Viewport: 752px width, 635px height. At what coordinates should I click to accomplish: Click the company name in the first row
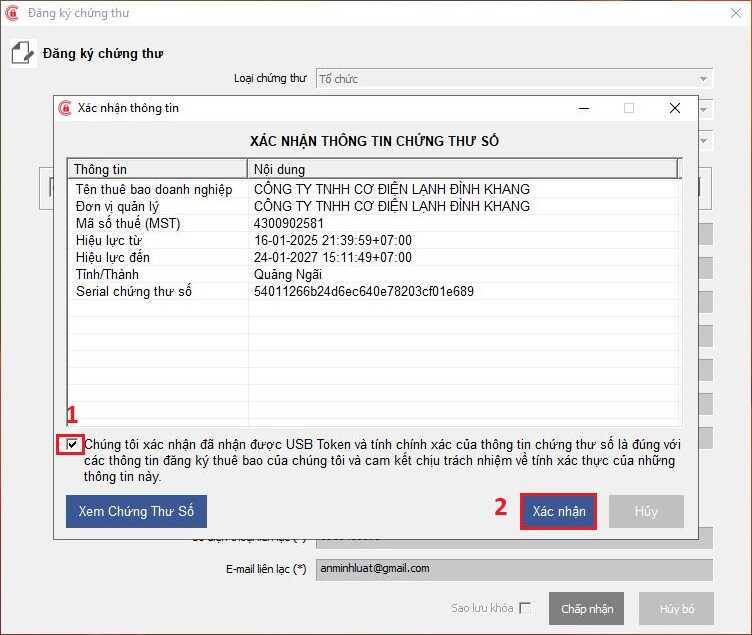[392, 189]
